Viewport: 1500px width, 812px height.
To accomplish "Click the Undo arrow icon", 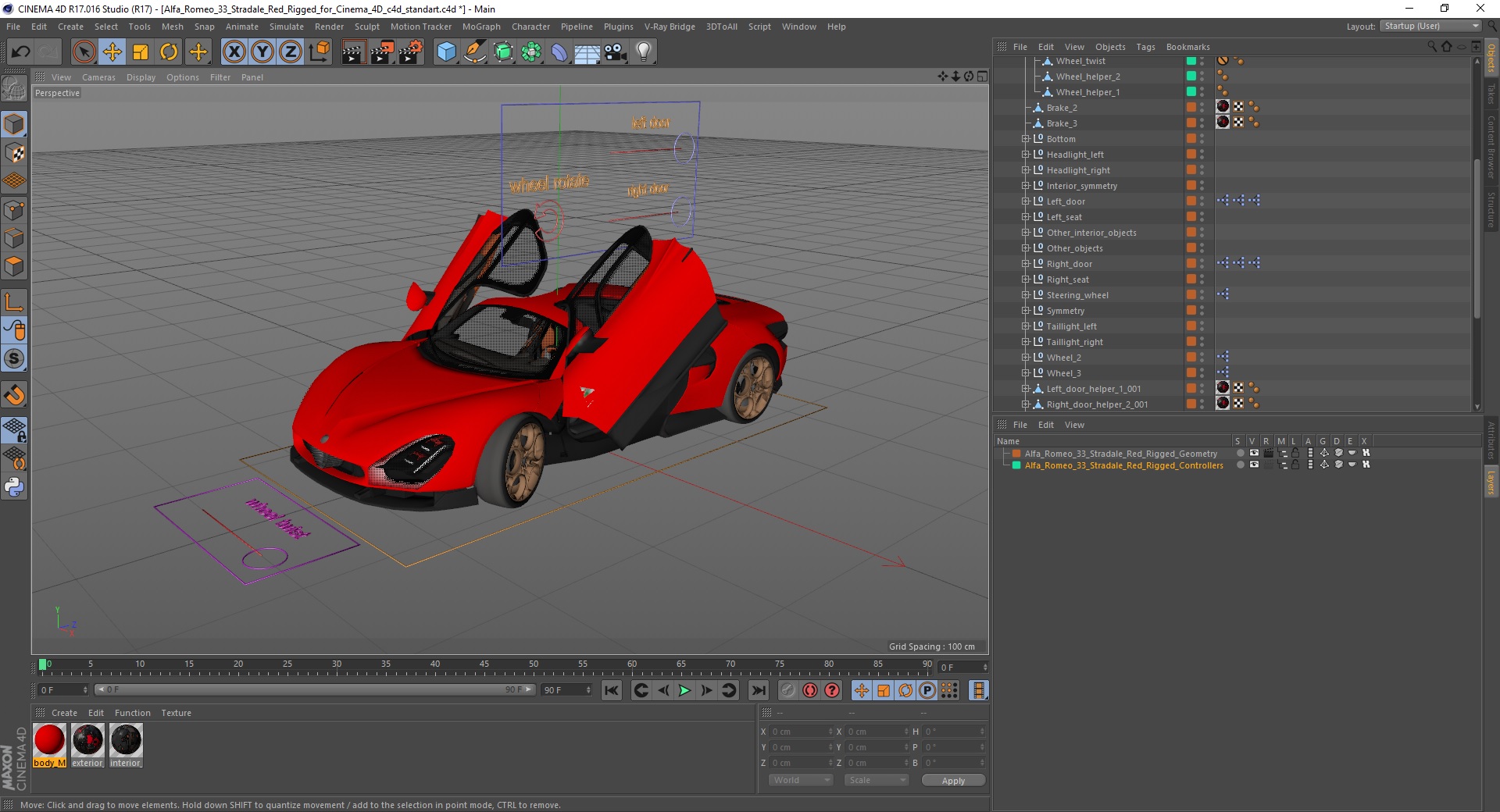I will click(21, 52).
